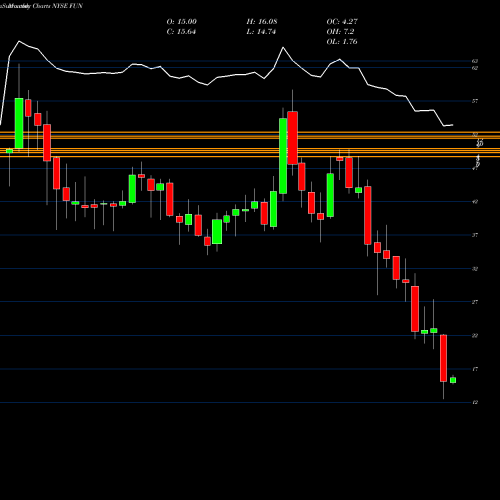Click the high price value H: 16.08
The height and width of the screenshot is (500, 500).
coord(262,22)
